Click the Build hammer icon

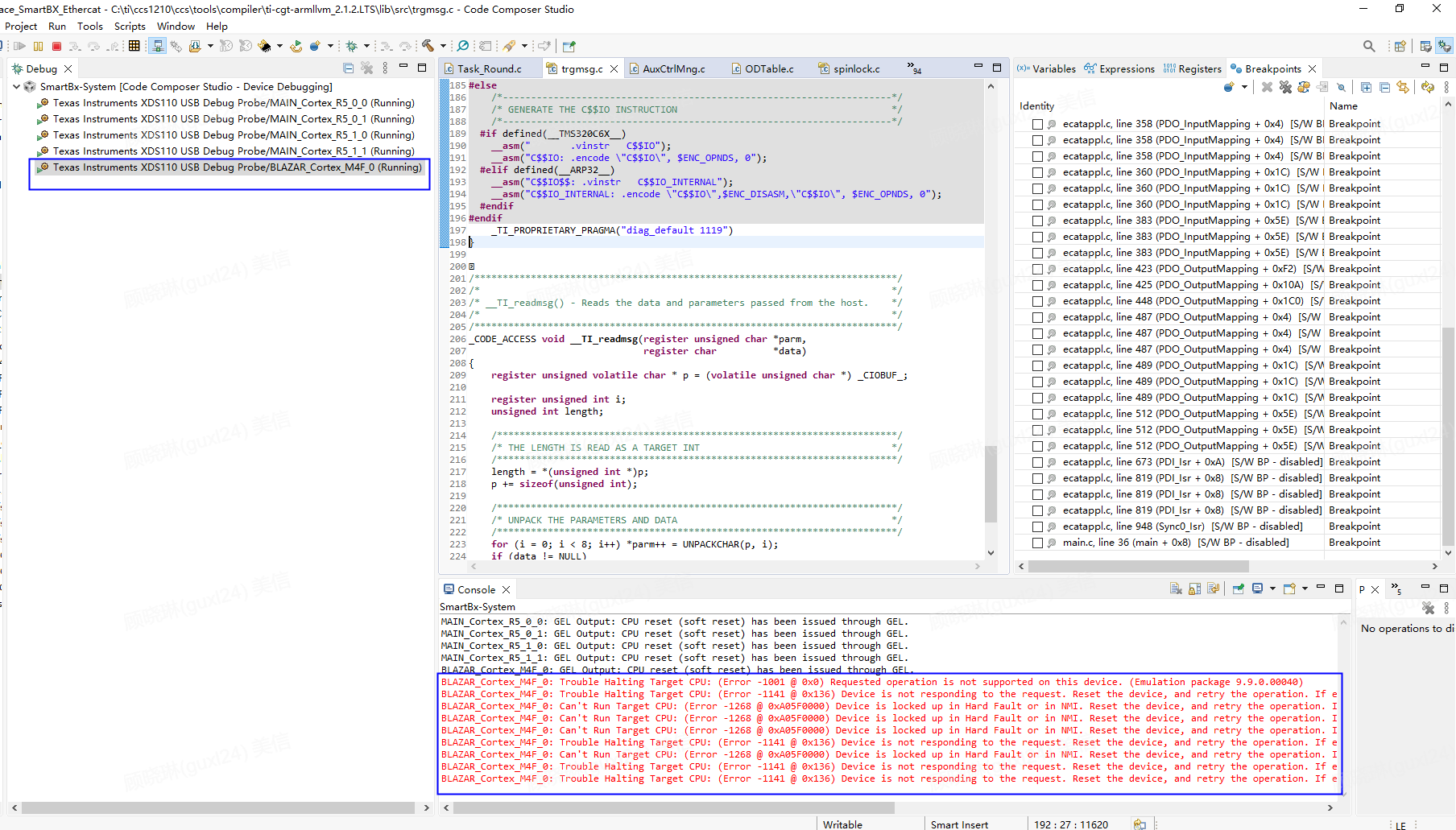(x=428, y=46)
